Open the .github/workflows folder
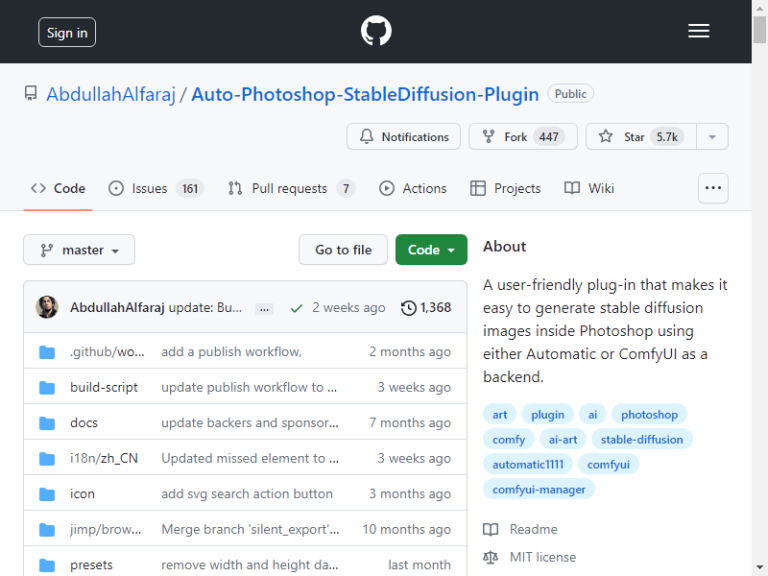Screen dimensions: 768x576 (107, 352)
